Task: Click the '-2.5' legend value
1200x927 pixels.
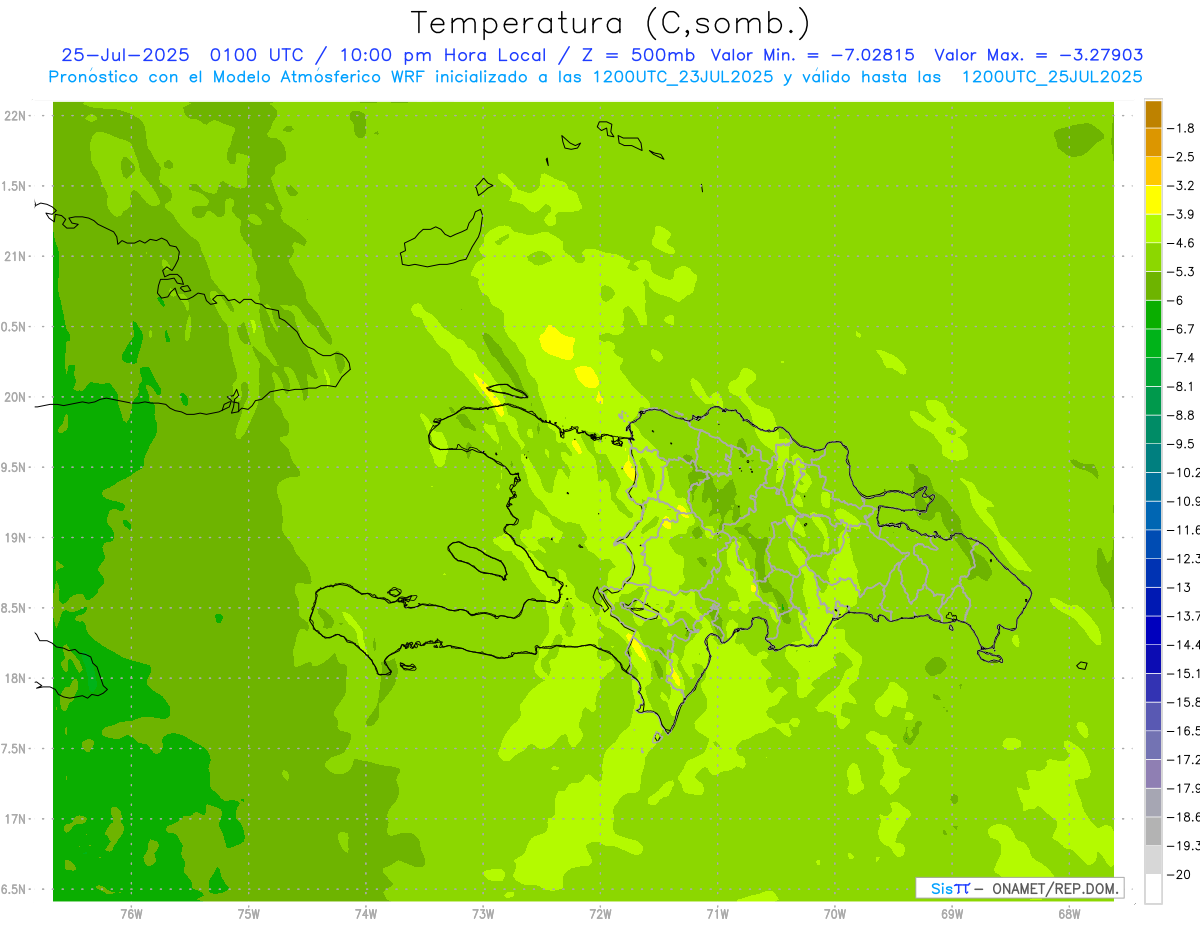Action: [1181, 157]
